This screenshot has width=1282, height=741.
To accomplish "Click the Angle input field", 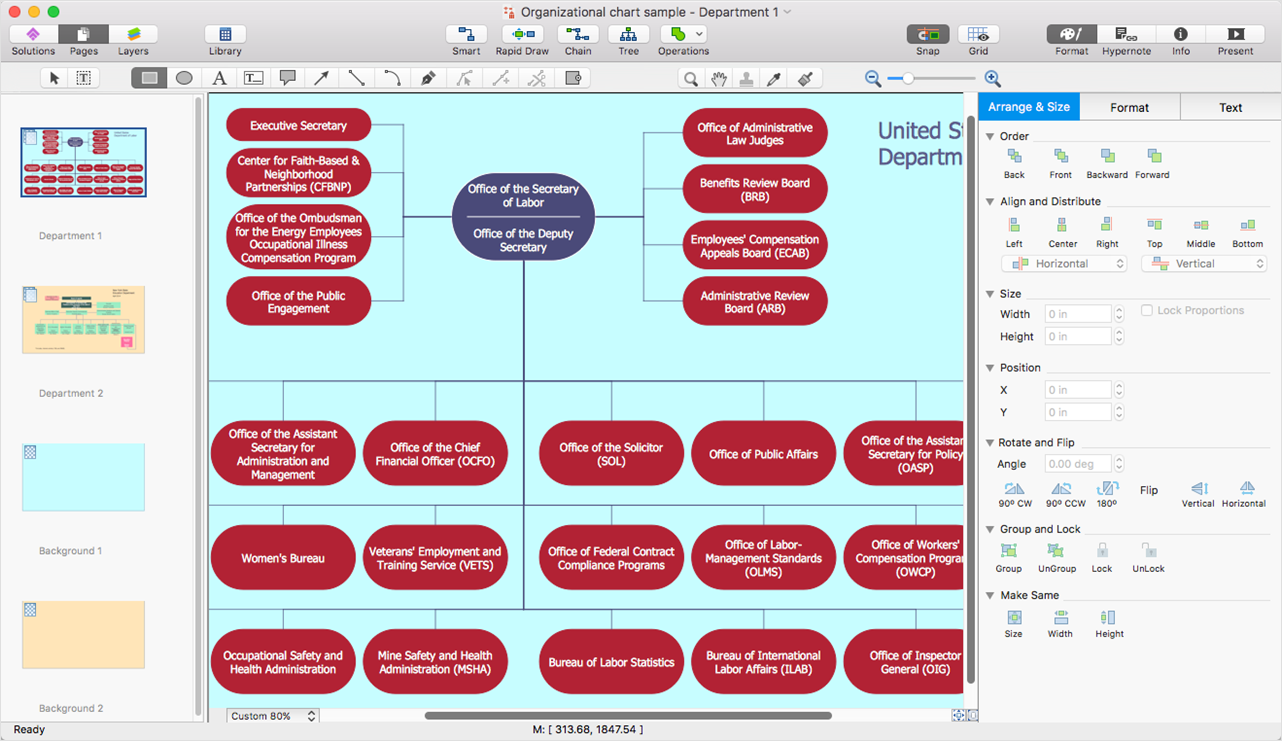I will (1078, 464).
